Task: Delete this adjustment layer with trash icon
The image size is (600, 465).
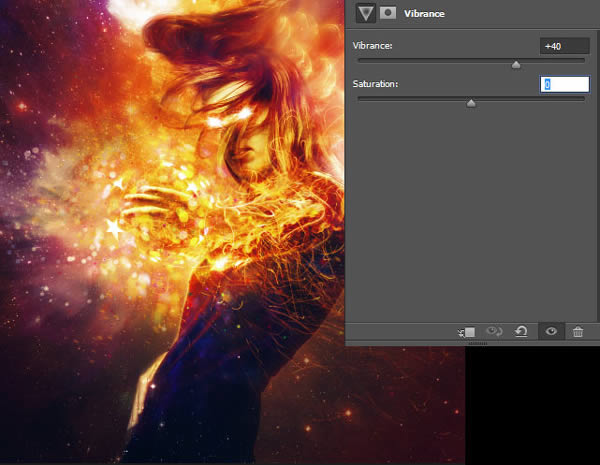Action: 578,331
